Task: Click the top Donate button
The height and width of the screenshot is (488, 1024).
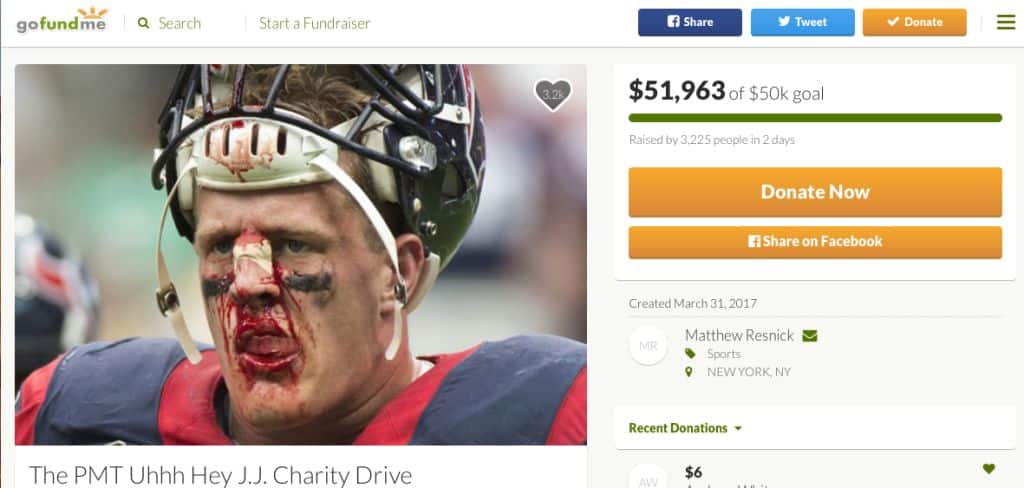Action: pyautogui.click(x=914, y=22)
